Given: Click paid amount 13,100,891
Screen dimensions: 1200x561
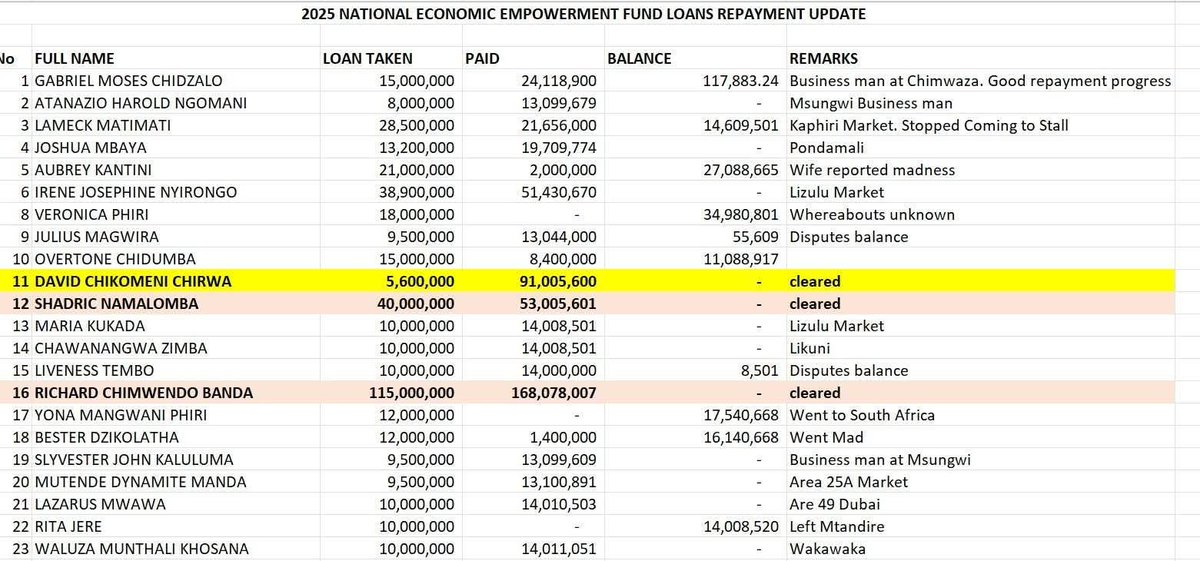Looking at the screenshot, I should (x=559, y=482).
